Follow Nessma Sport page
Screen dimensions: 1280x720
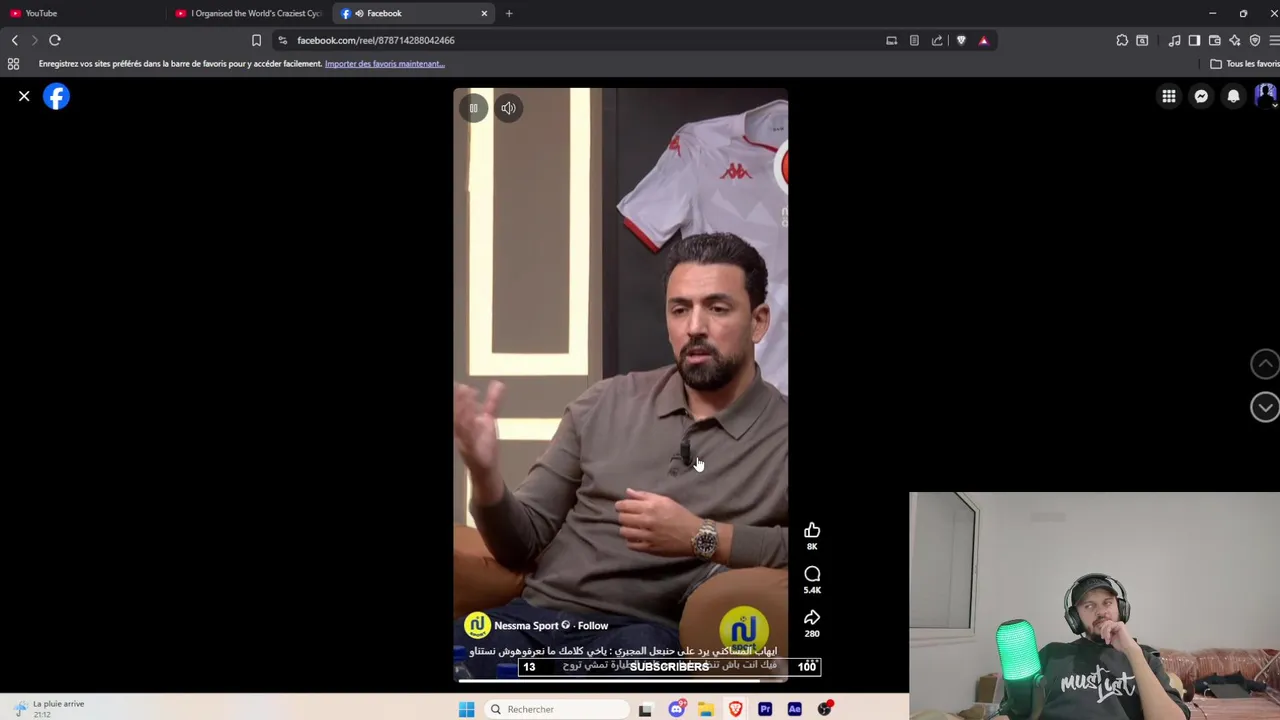592,626
